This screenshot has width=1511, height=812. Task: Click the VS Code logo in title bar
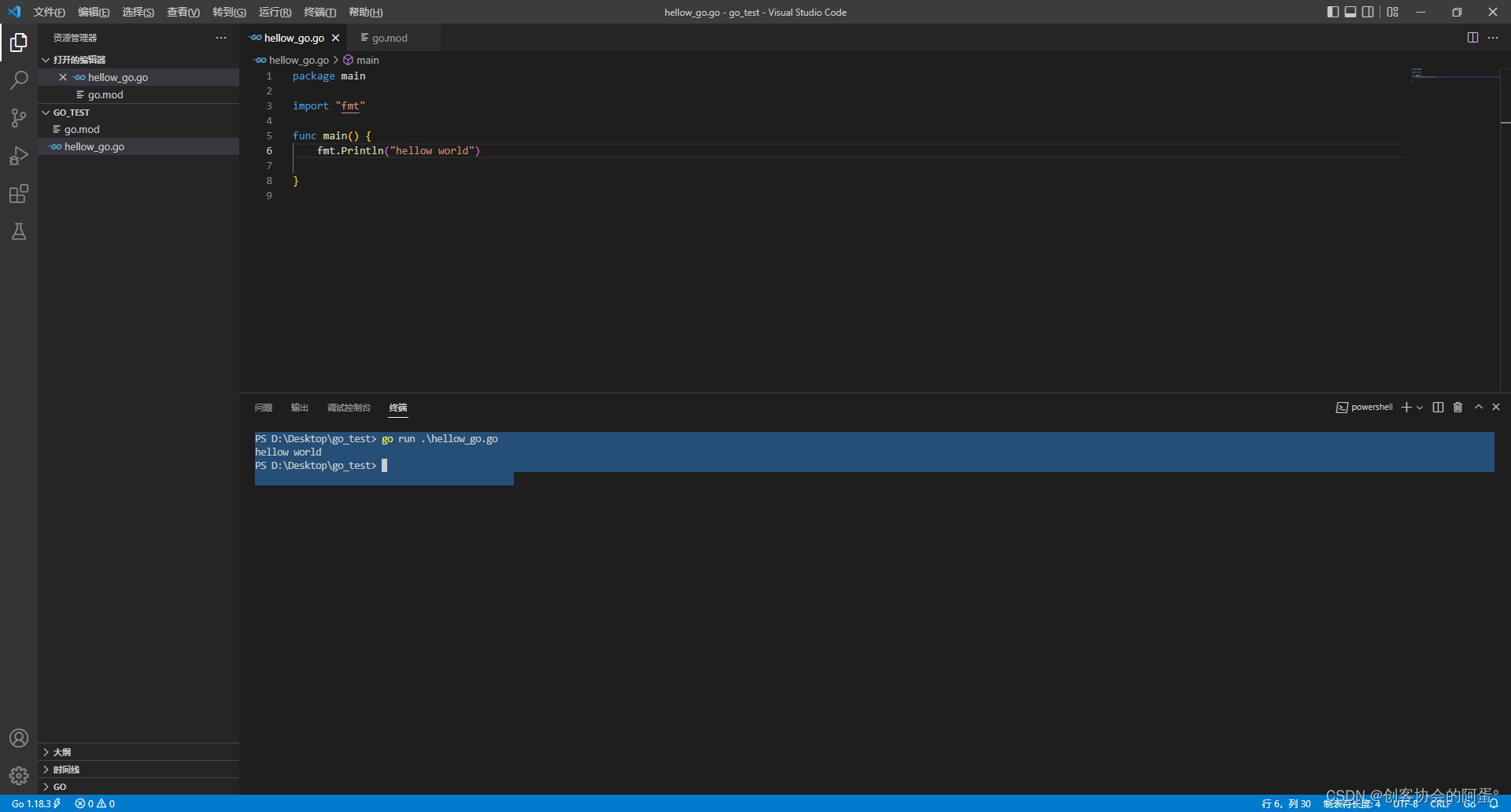click(x=14, y=12)
